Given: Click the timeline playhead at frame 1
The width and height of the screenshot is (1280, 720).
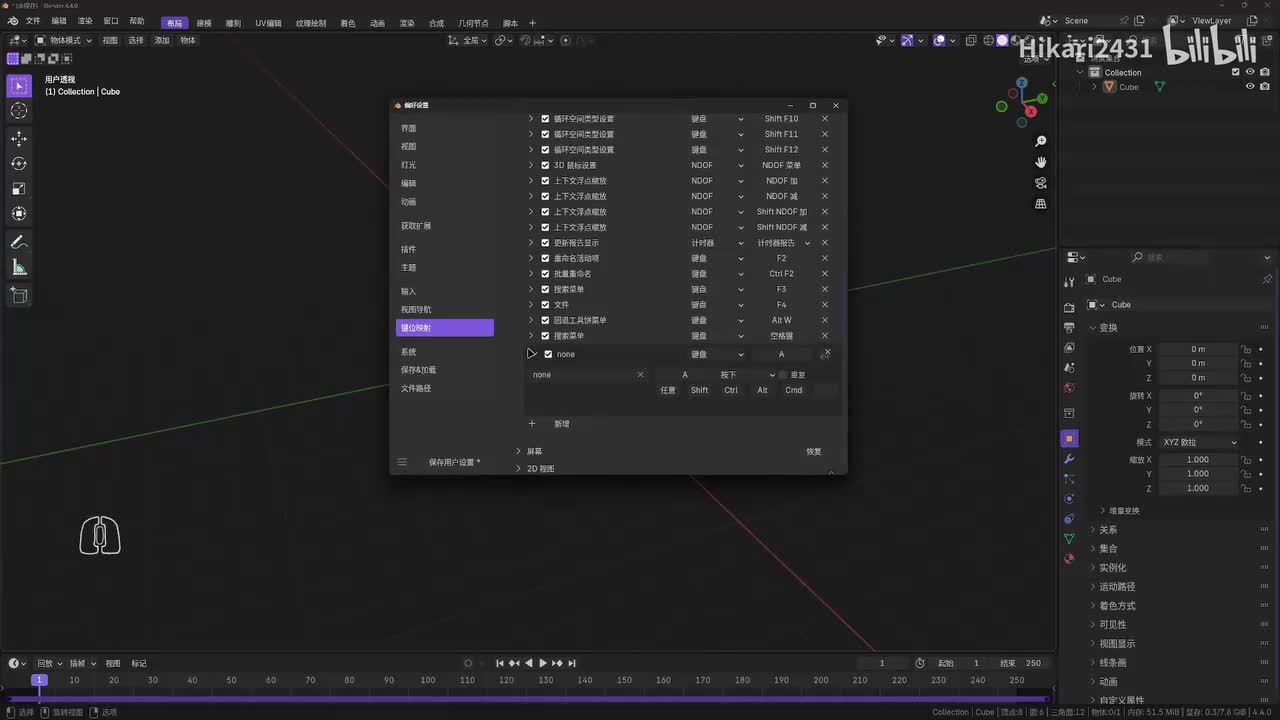Looking at the screenshot, I should pyautogui.click(x=39, y=680).
